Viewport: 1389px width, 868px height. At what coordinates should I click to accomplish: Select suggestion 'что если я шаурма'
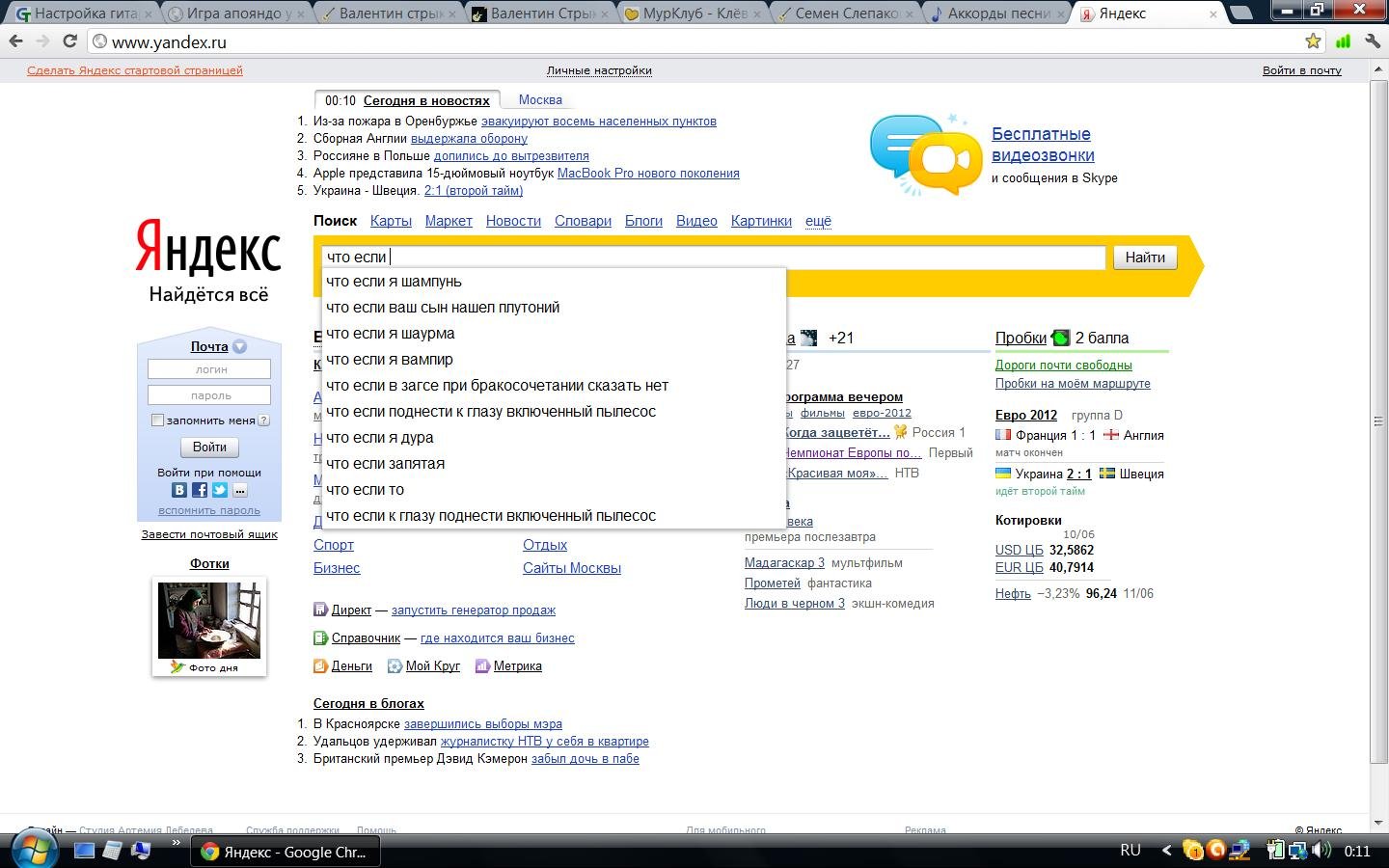tap(555, 334)
